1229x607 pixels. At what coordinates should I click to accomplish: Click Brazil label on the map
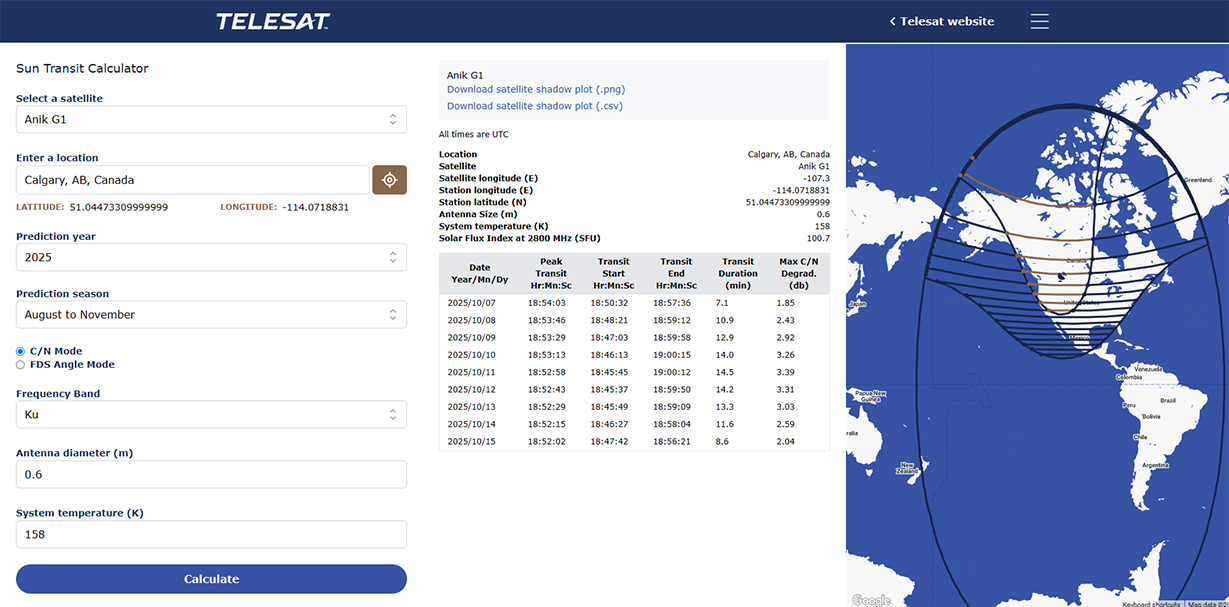pos(1168,399)
